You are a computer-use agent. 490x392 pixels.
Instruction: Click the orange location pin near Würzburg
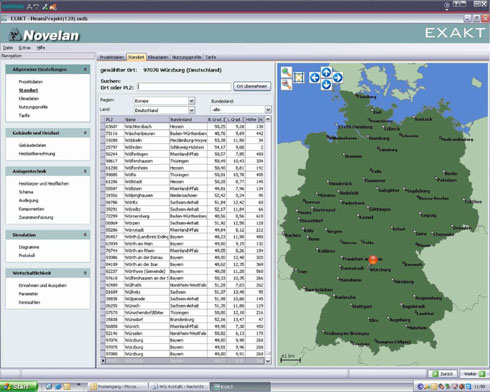click(x=373, y=260)
